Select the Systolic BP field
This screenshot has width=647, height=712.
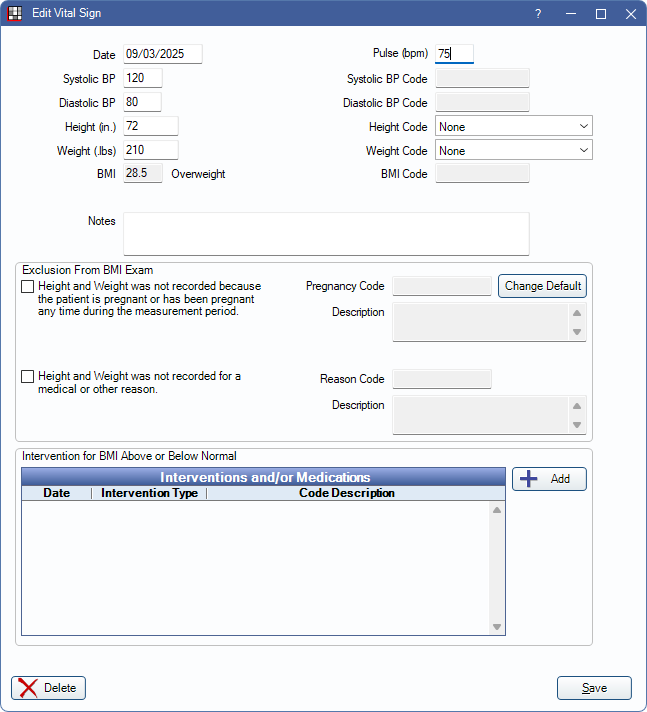(x=142, y=78)
